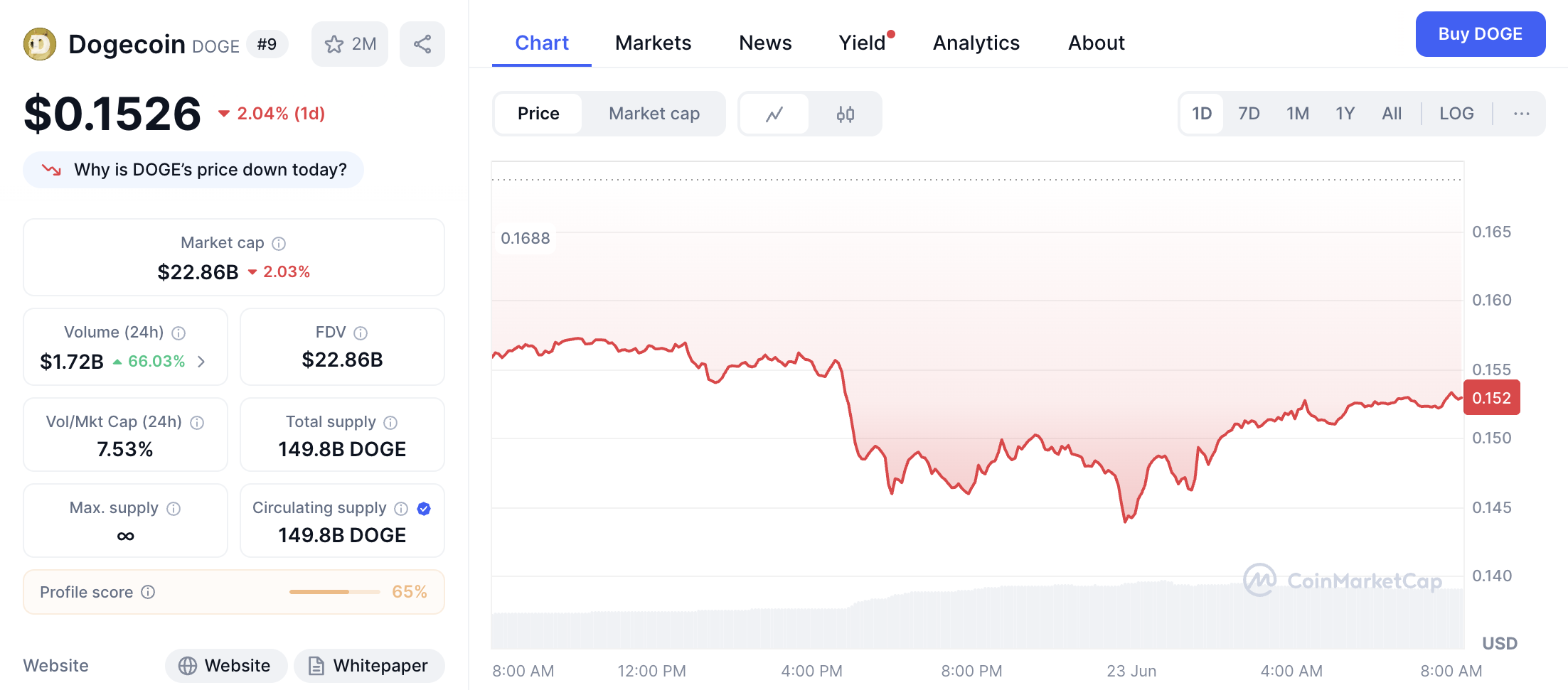Click the Circulating supply verified badge
Image resolution: width=1568 pixels, height=690 pixels.
click(x=424, y=508)
